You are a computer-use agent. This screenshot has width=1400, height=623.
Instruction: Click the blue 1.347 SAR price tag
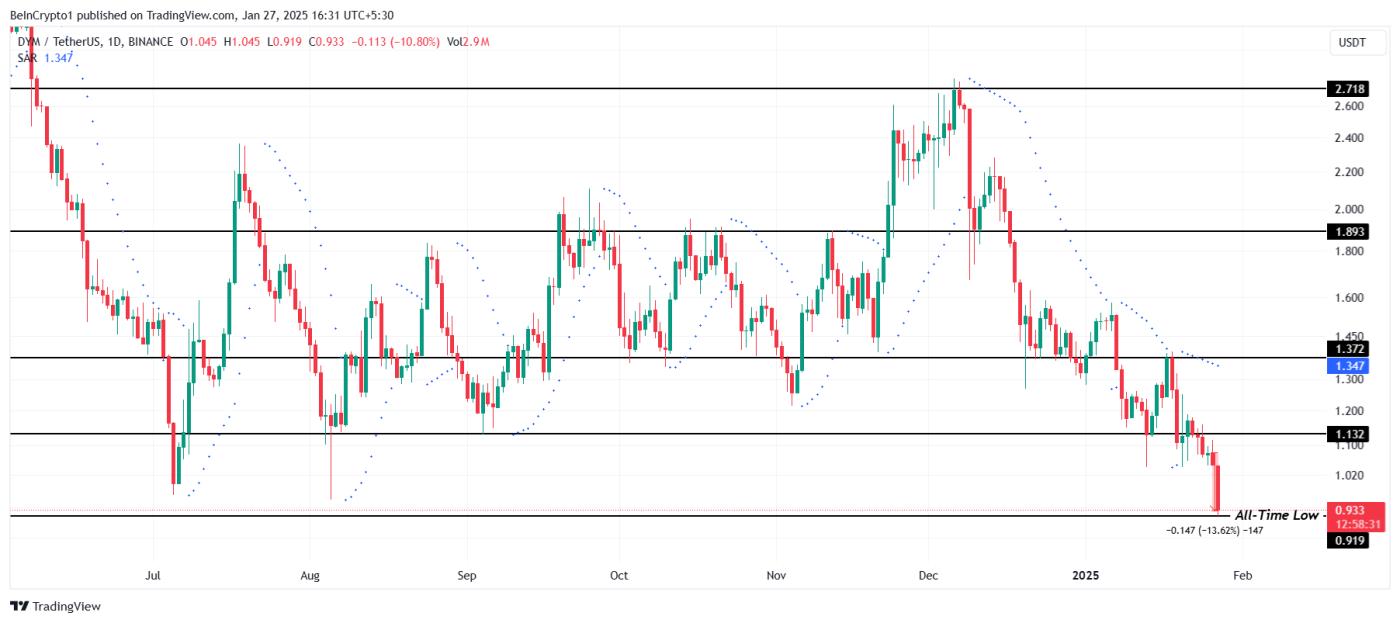(1347, 366)
